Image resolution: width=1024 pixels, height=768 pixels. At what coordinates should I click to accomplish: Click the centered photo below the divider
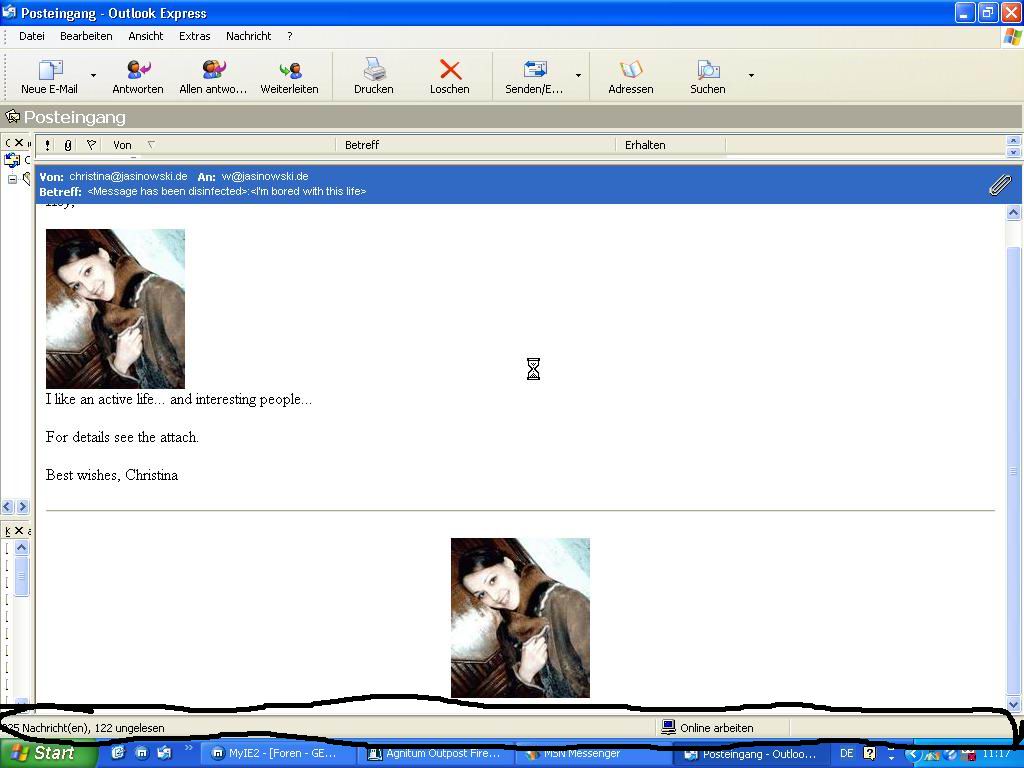pos(520,618)
